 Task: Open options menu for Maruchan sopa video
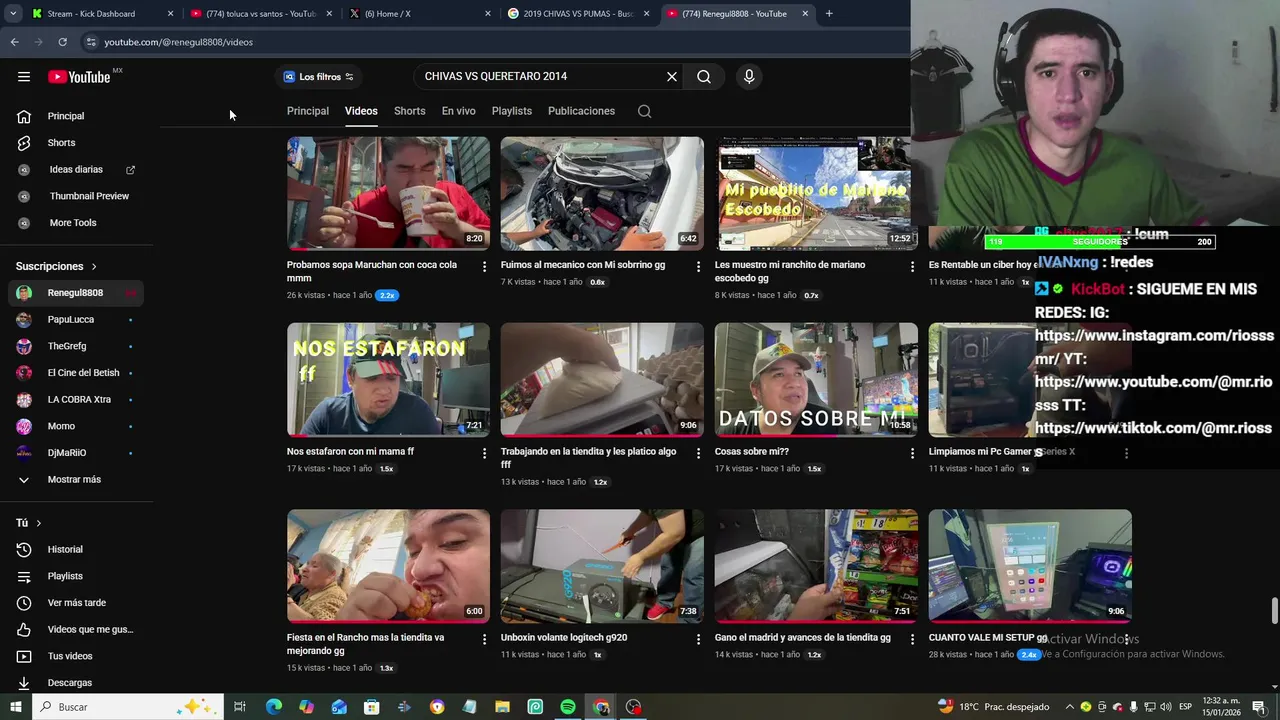pyautogui.click(x=484, y=267)
